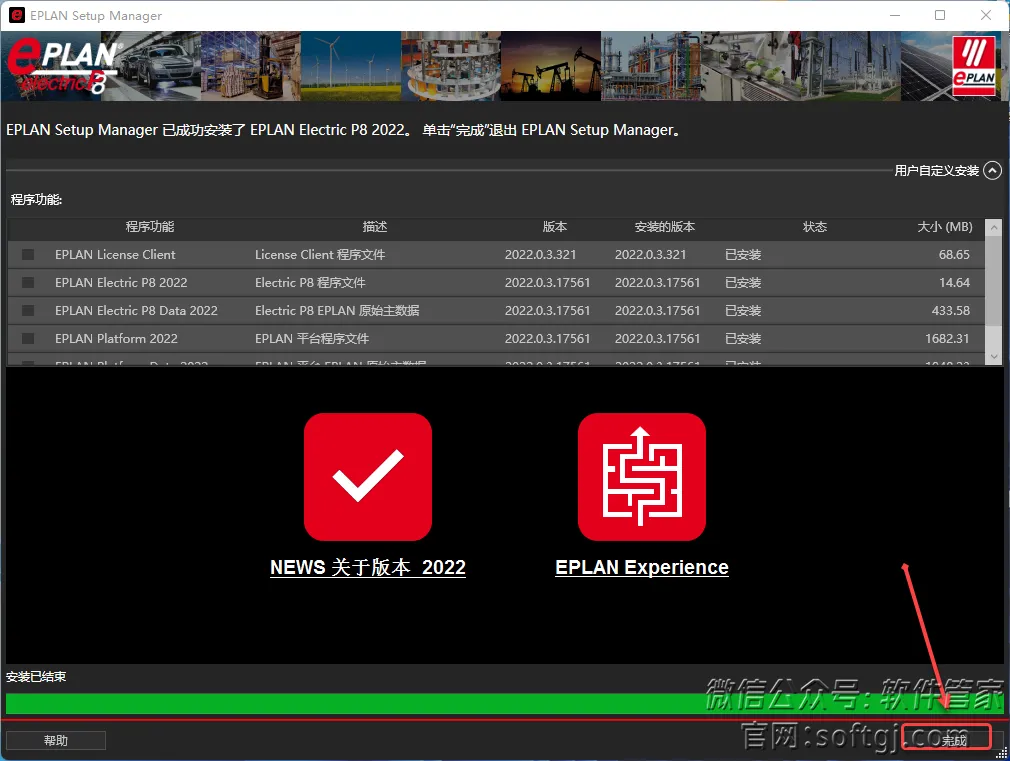Click the EPLAN Electric P8 banner logo
Screen dimensions: 1010x761
point(62,66)
